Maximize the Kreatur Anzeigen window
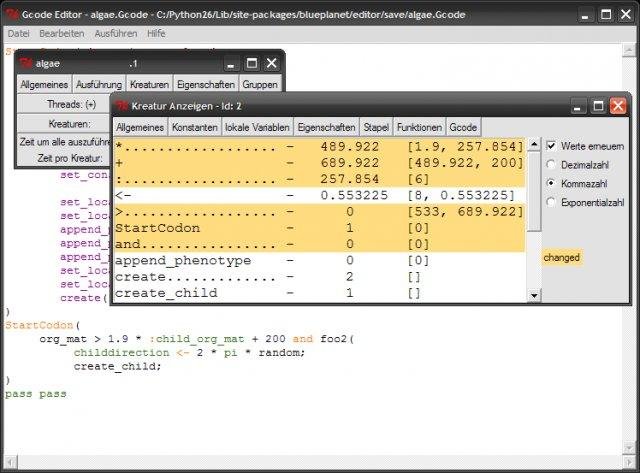The width and height of the screenshot is (640, 473). (x=598, y=107)
